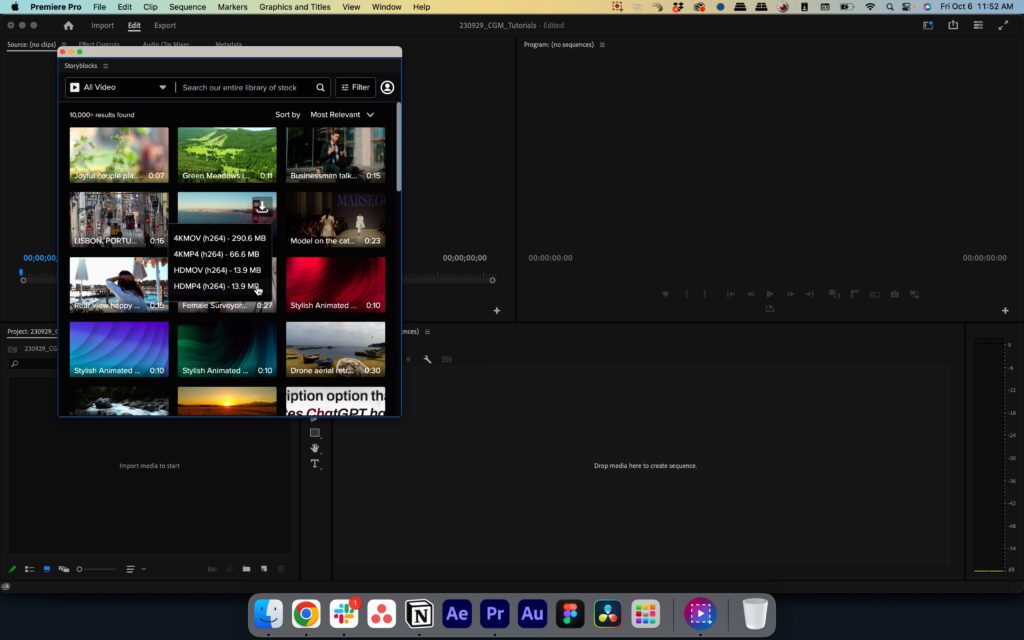Toggle Freeform View in the Project panel
Viewport: 1024px width, 640px height.
(x=62, y=568)
